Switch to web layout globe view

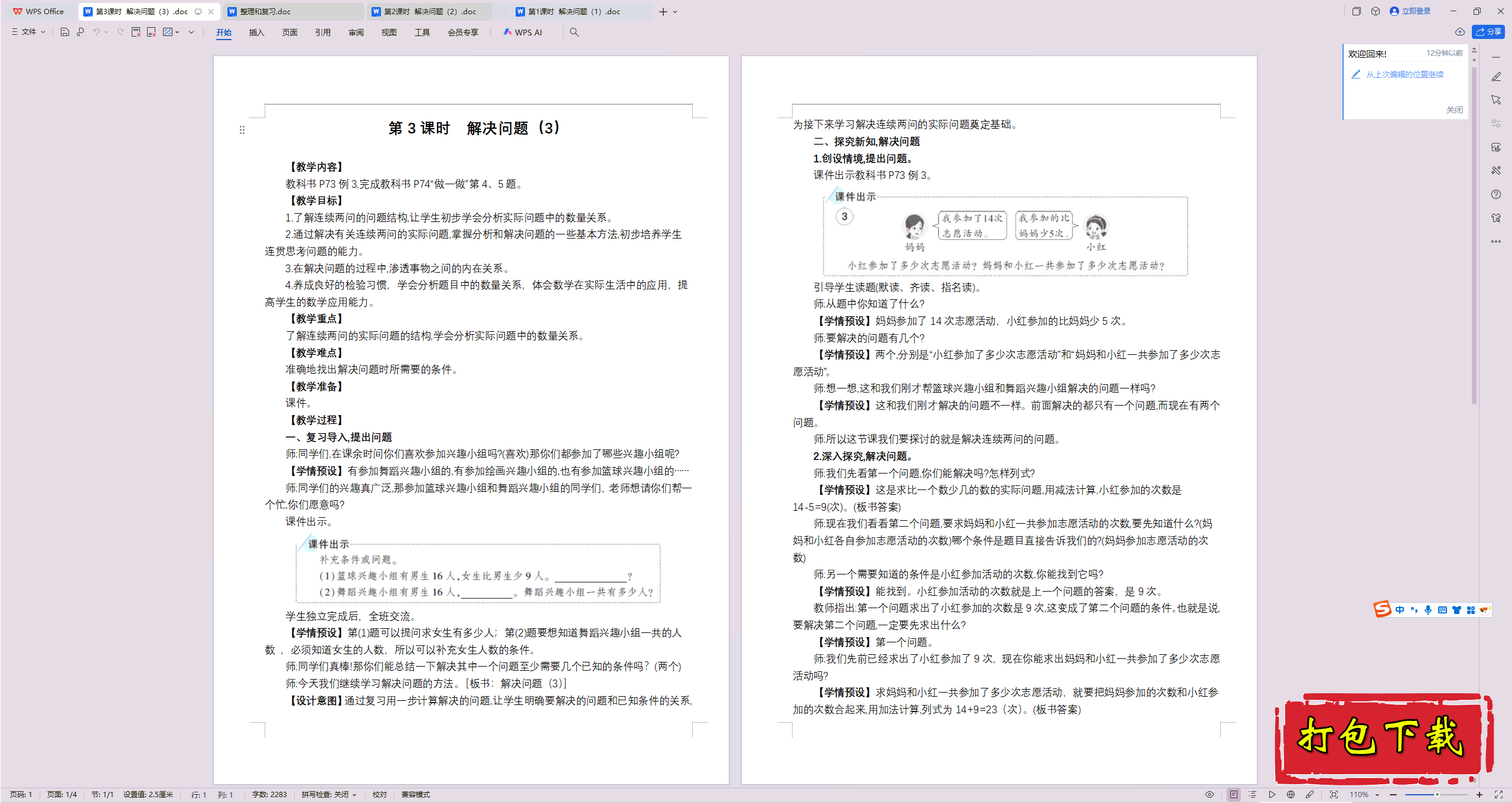click(x=1291, y=795)
